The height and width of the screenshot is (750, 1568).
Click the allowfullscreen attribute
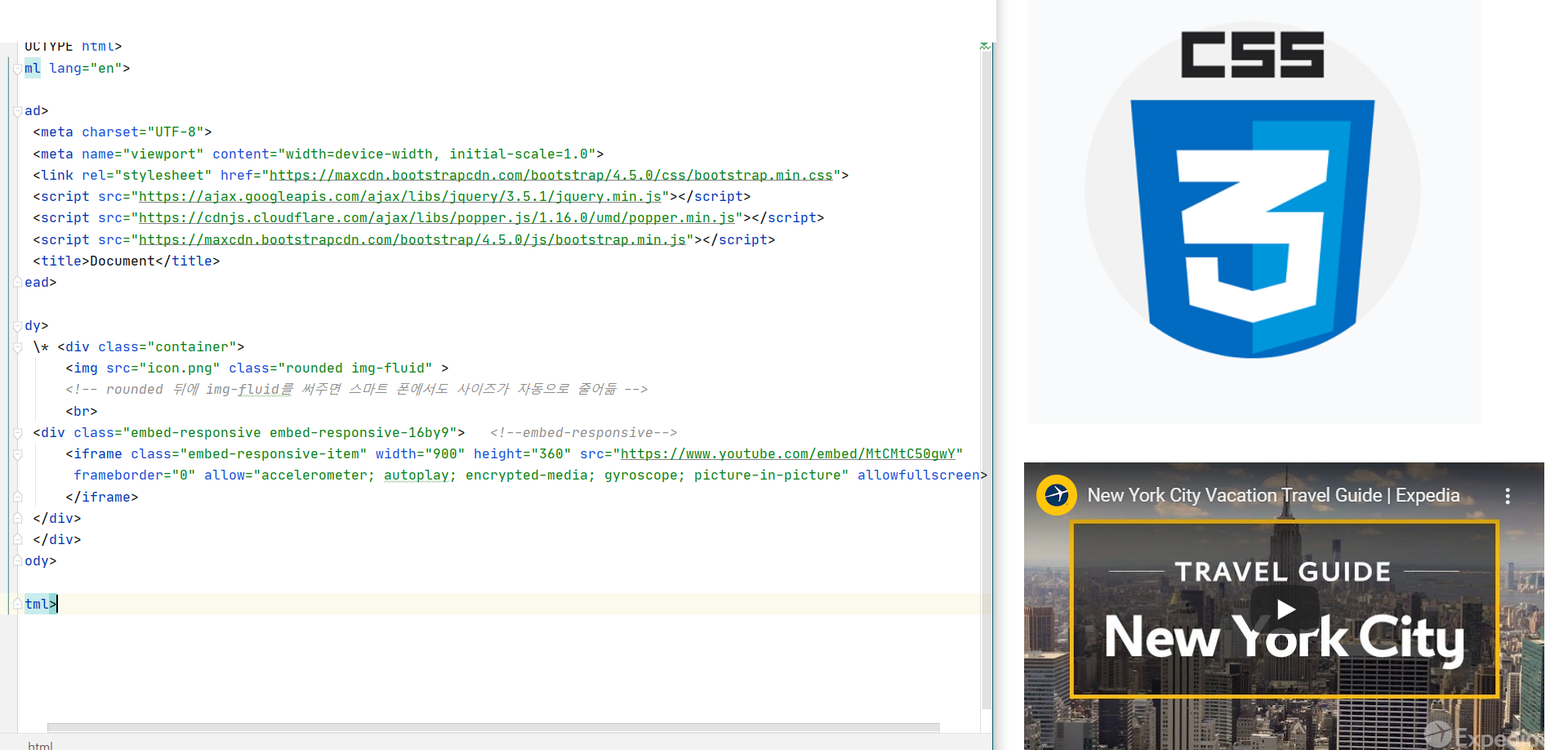[x=919, y=475]
